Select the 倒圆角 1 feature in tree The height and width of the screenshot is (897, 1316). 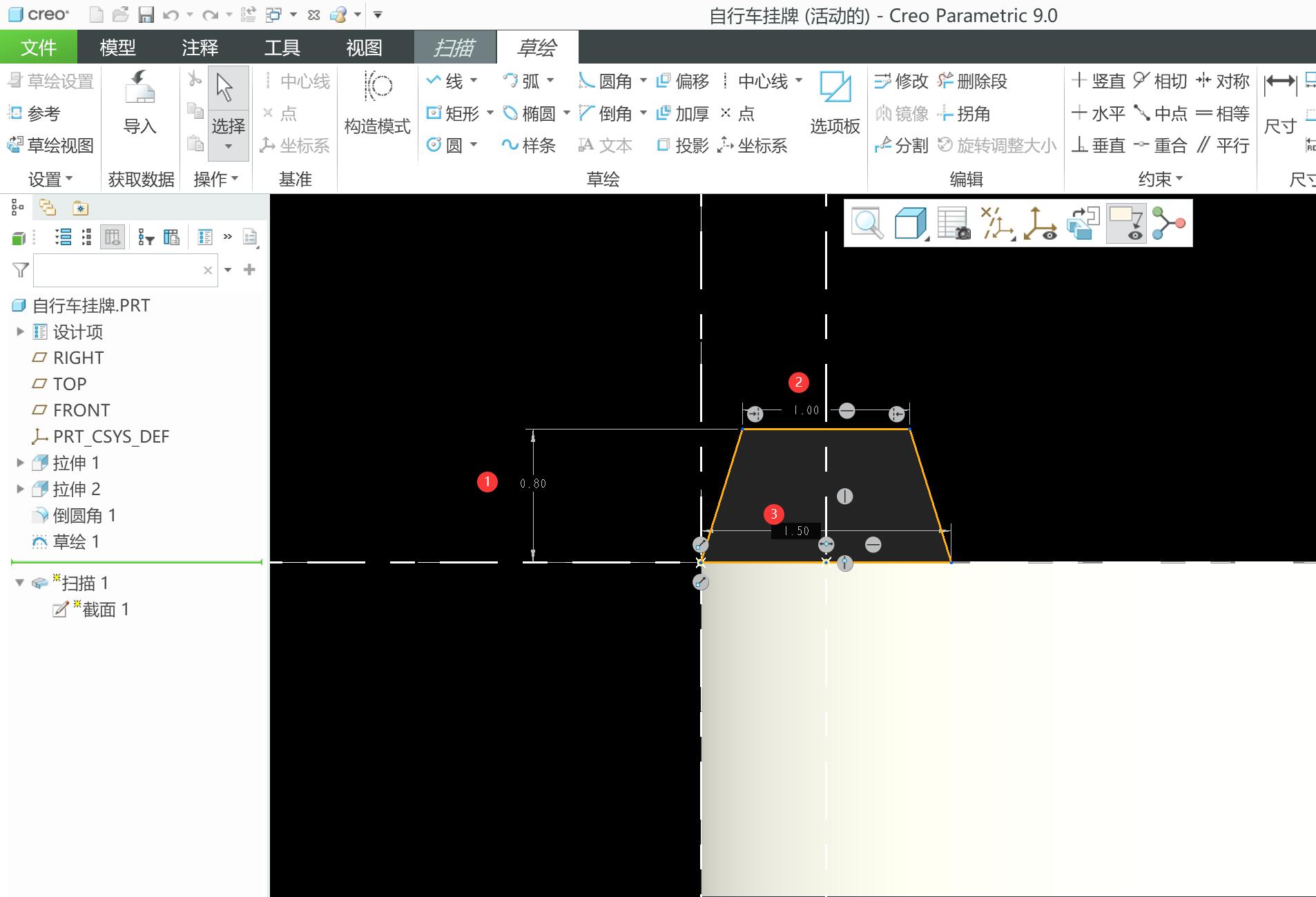click(x=74, y=515)
